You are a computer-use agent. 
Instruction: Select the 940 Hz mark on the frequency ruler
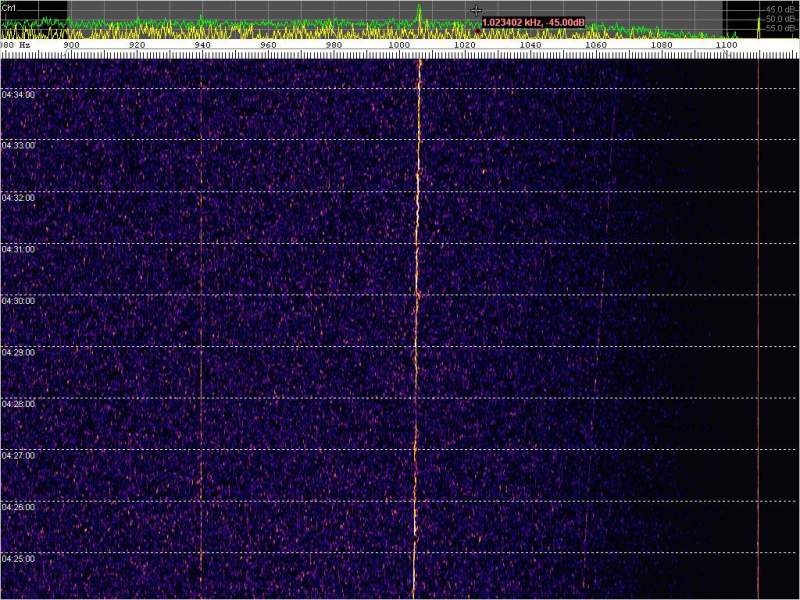coord(202,46)
